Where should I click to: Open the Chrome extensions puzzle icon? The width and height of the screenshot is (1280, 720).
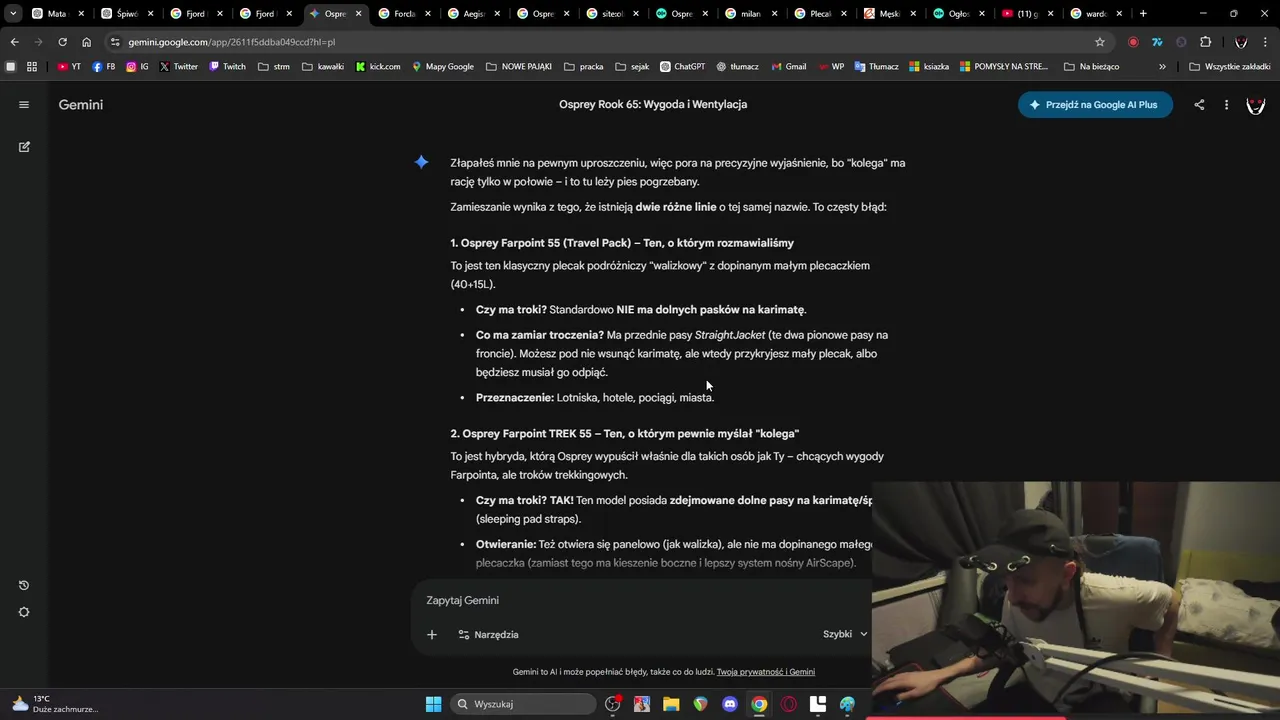pyautogui.click(x=1205, y=42)
